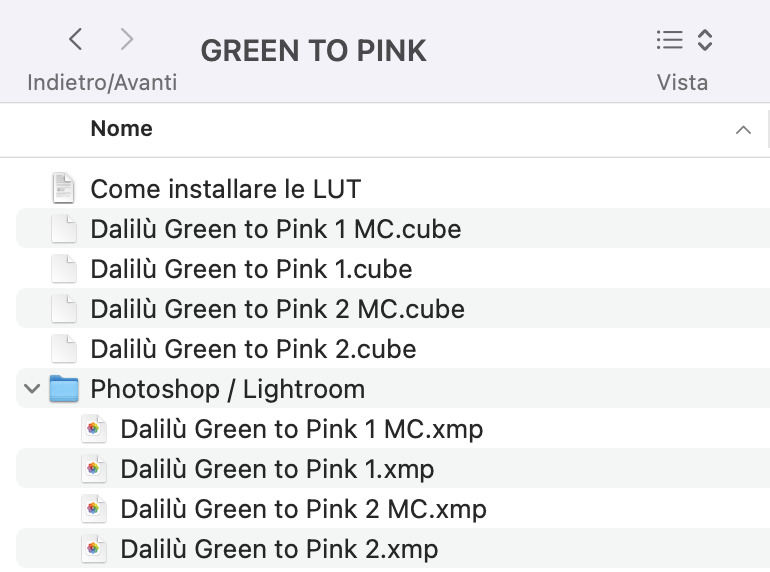The width and height of the screenshot is (770, 572).
Task: Select Dalilù Green to Pink 2 MC.cube file
Action: [393, 309]
